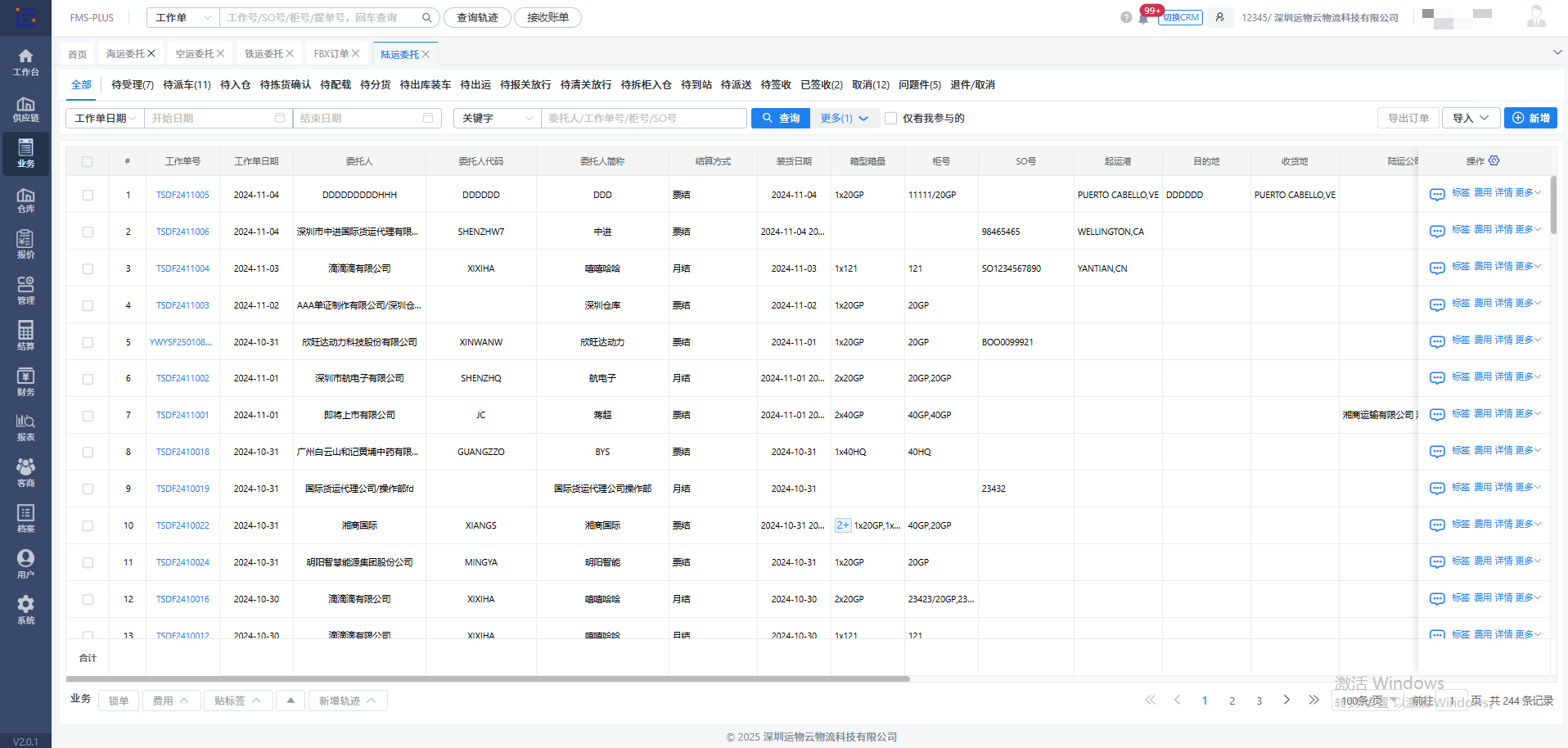Image resolution: width=1568 pixels, height=748 pixels.
Task: Switch to the 仓库 module
Action: (25, 199)
